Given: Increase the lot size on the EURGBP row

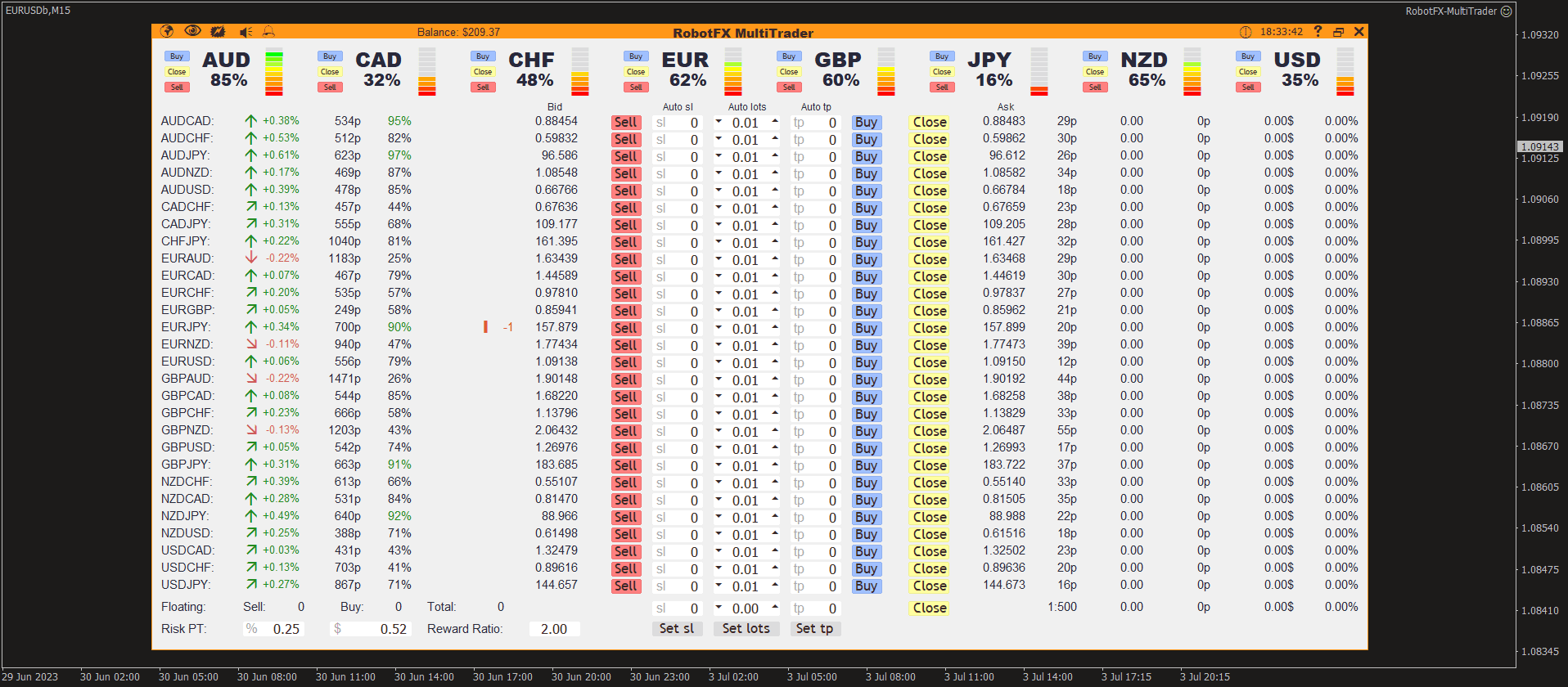Looking at the screenshot, I should pyautogui.click(x=774, y=310).
